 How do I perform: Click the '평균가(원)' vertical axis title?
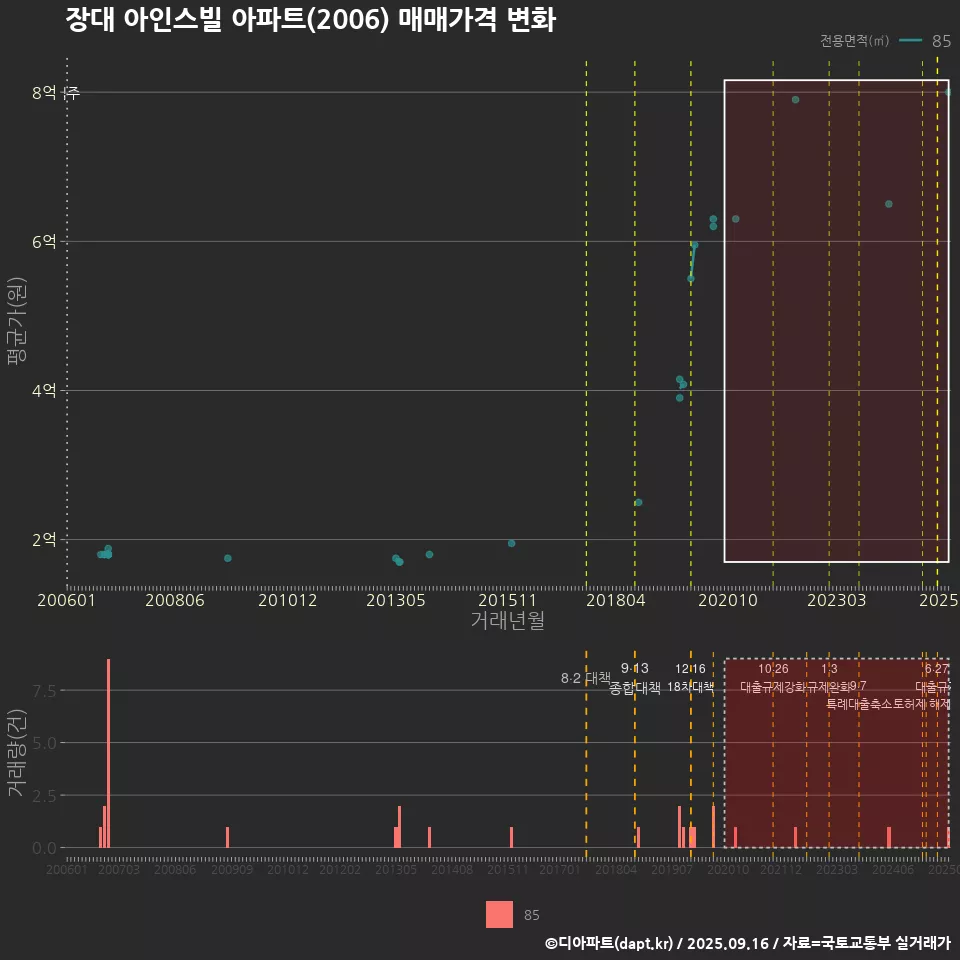point(17,321)
